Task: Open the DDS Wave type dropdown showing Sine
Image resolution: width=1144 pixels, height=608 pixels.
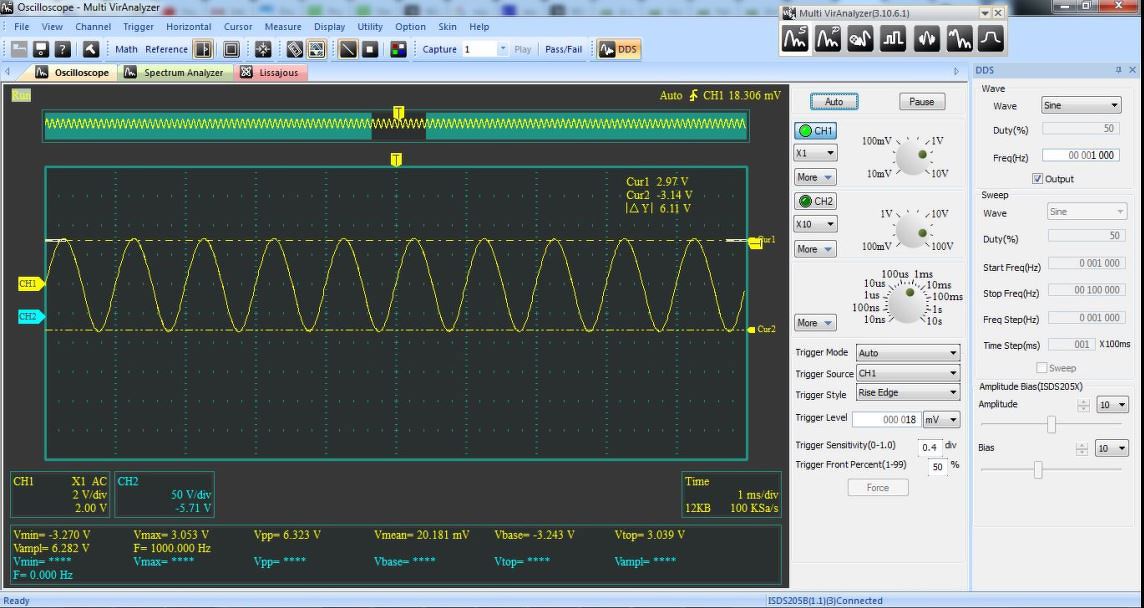Action: click(1081, 105)
